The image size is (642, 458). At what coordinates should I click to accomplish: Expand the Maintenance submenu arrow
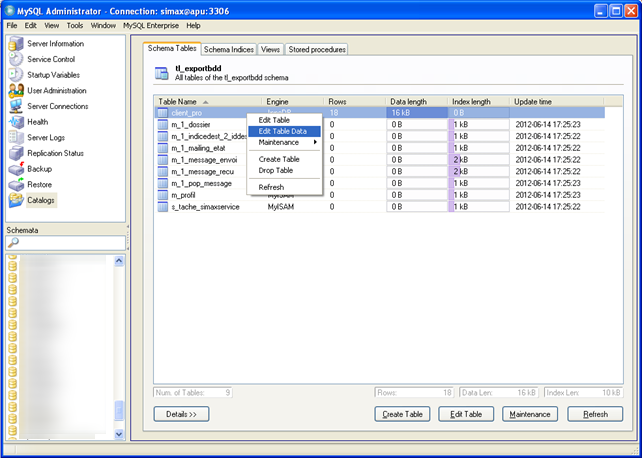pos(316,143)
